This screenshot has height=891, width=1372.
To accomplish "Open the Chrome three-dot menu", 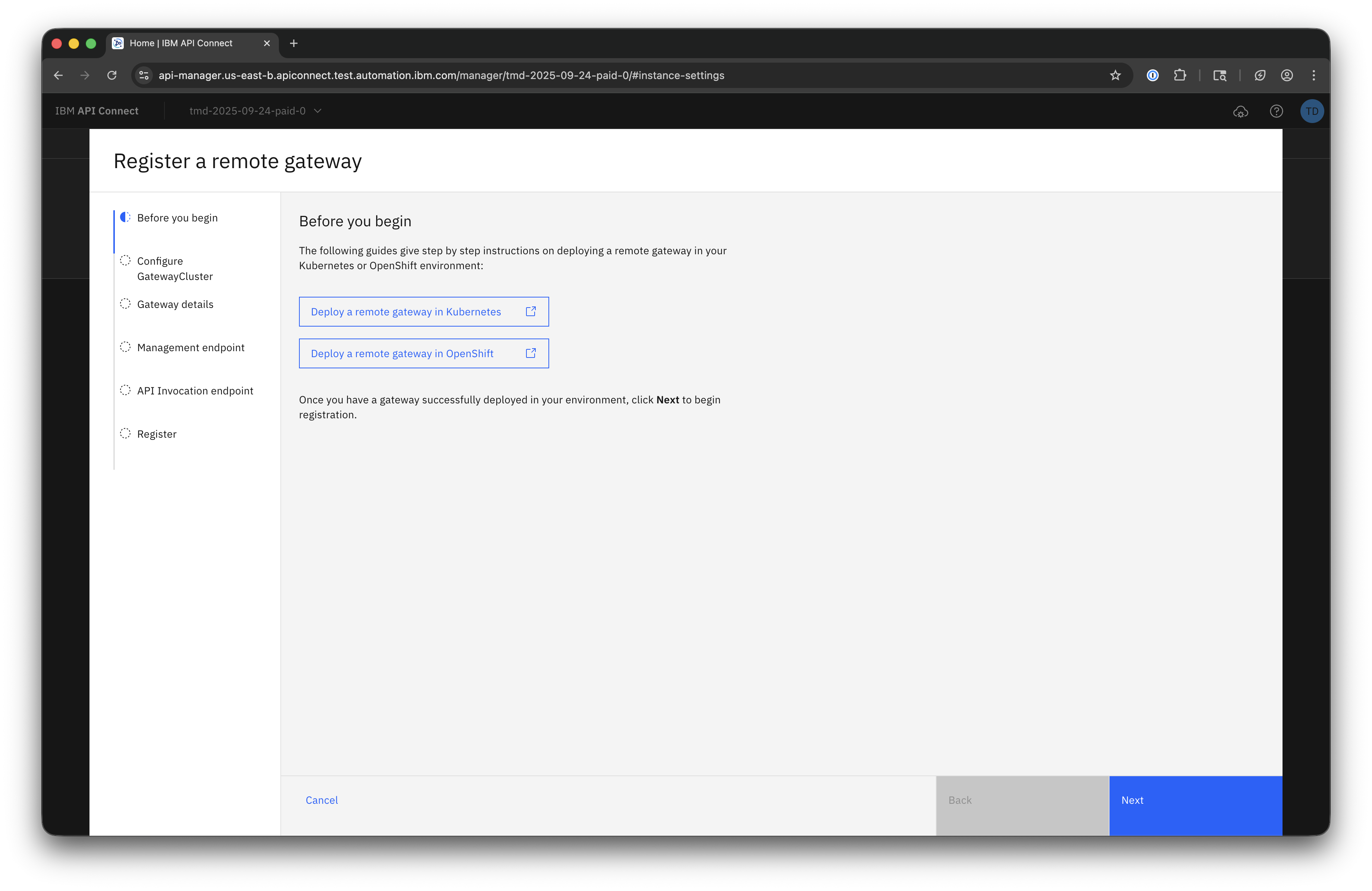I will (x=1314, y=76).
